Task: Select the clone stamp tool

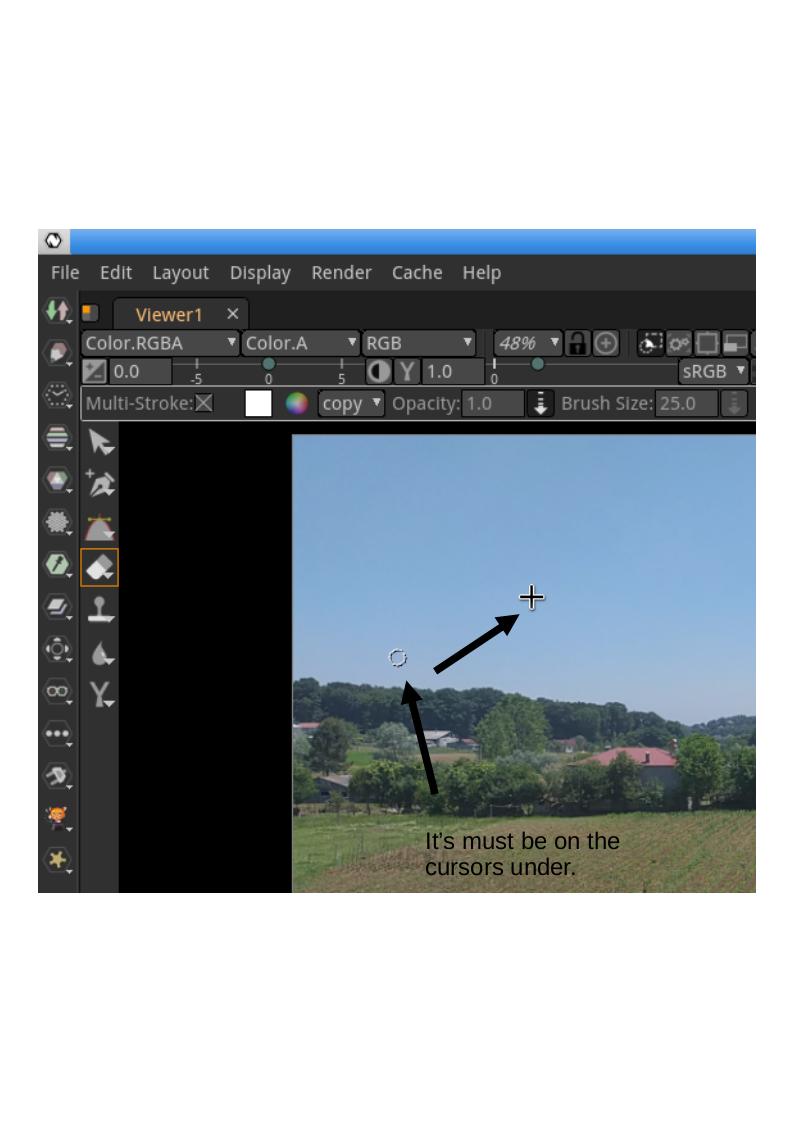Action: (x=100, y=610)
